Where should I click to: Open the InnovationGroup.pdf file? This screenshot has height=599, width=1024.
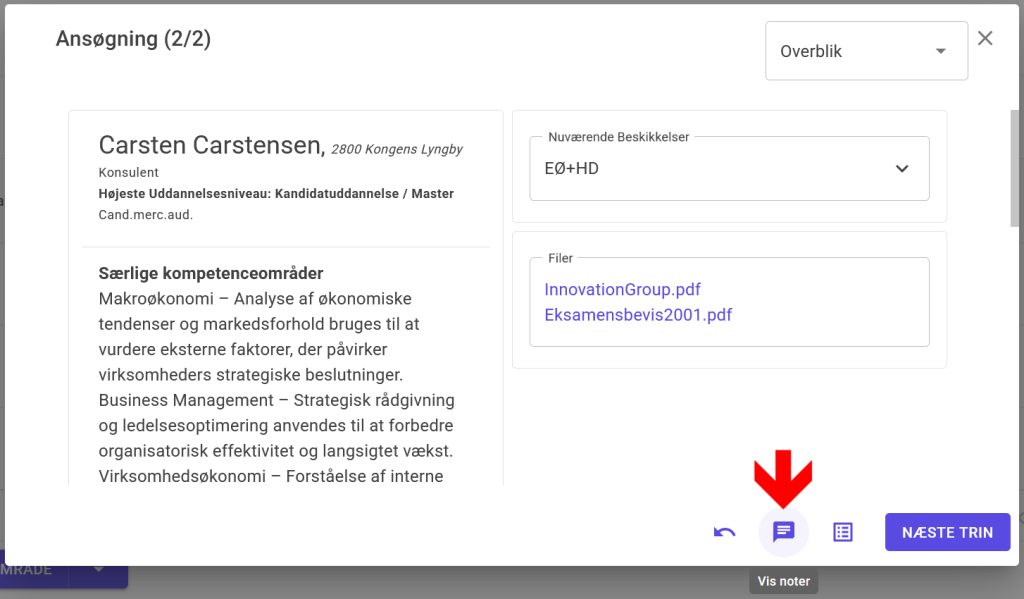coord(622,289)
